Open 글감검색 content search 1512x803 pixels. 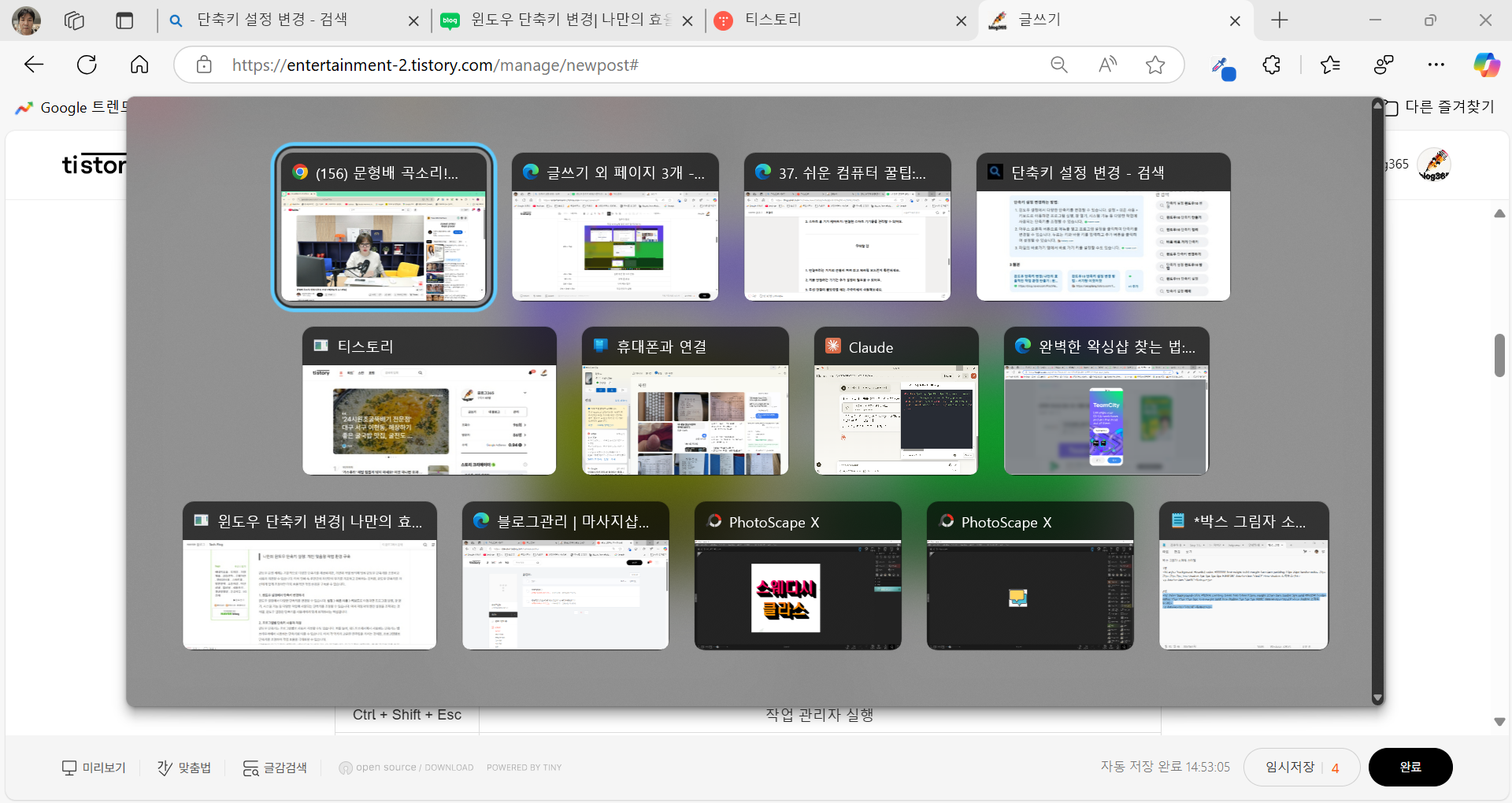coord(275,767)
